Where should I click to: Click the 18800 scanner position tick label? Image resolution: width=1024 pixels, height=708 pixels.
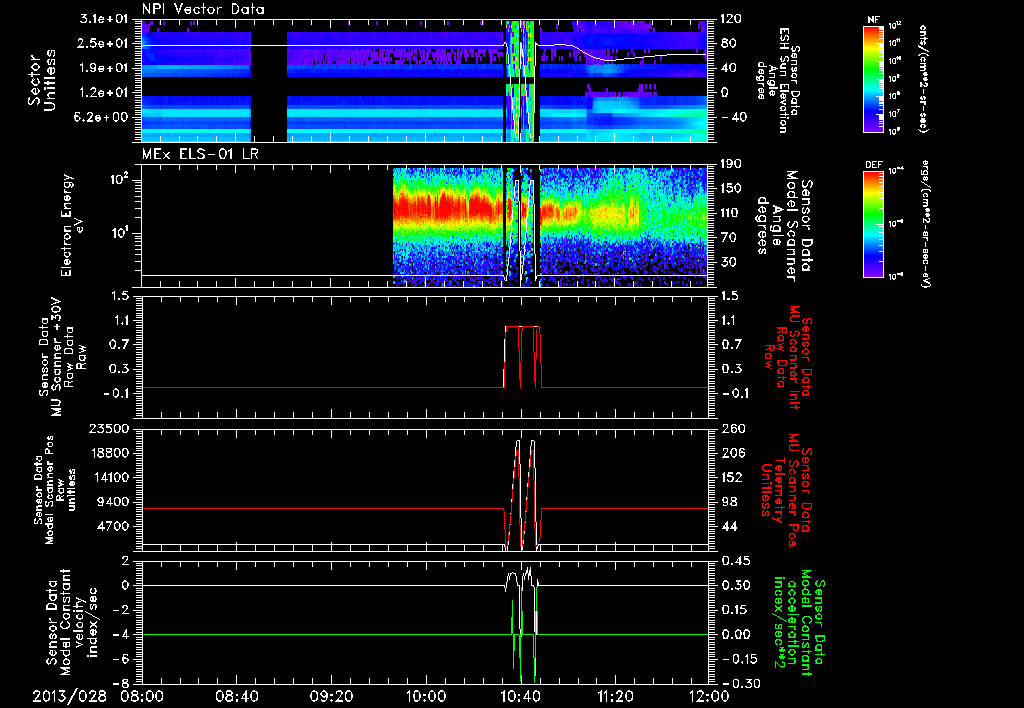tap(109, 453)
